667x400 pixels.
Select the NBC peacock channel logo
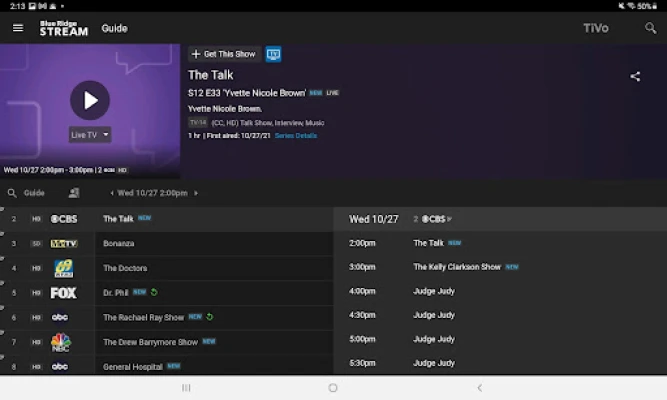point(60,342)
